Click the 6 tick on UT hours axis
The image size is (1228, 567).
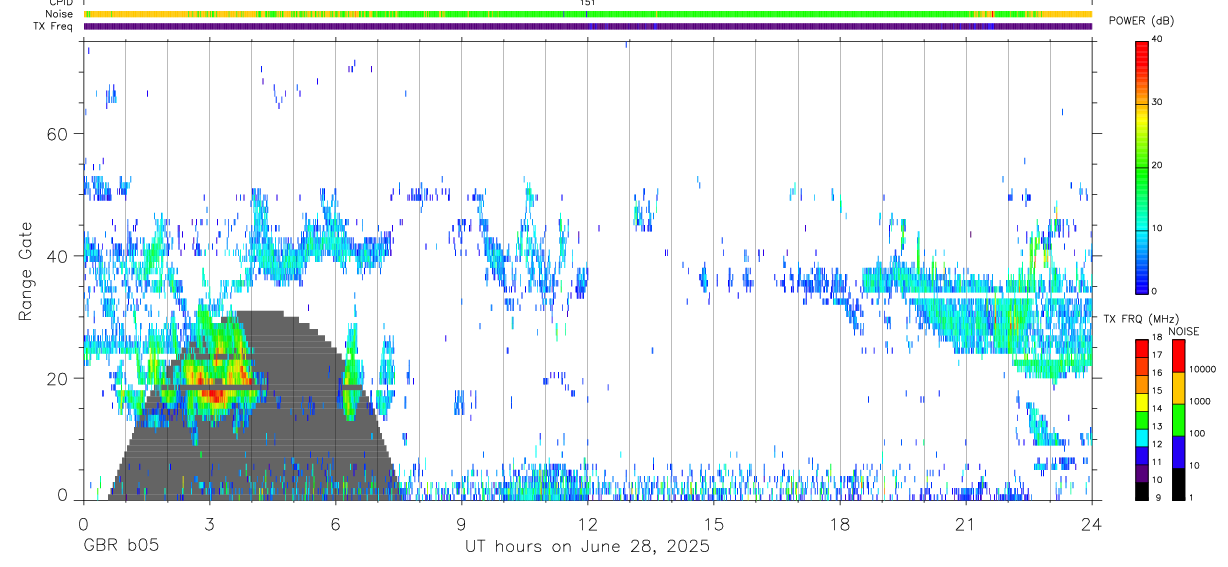point(335,523)
